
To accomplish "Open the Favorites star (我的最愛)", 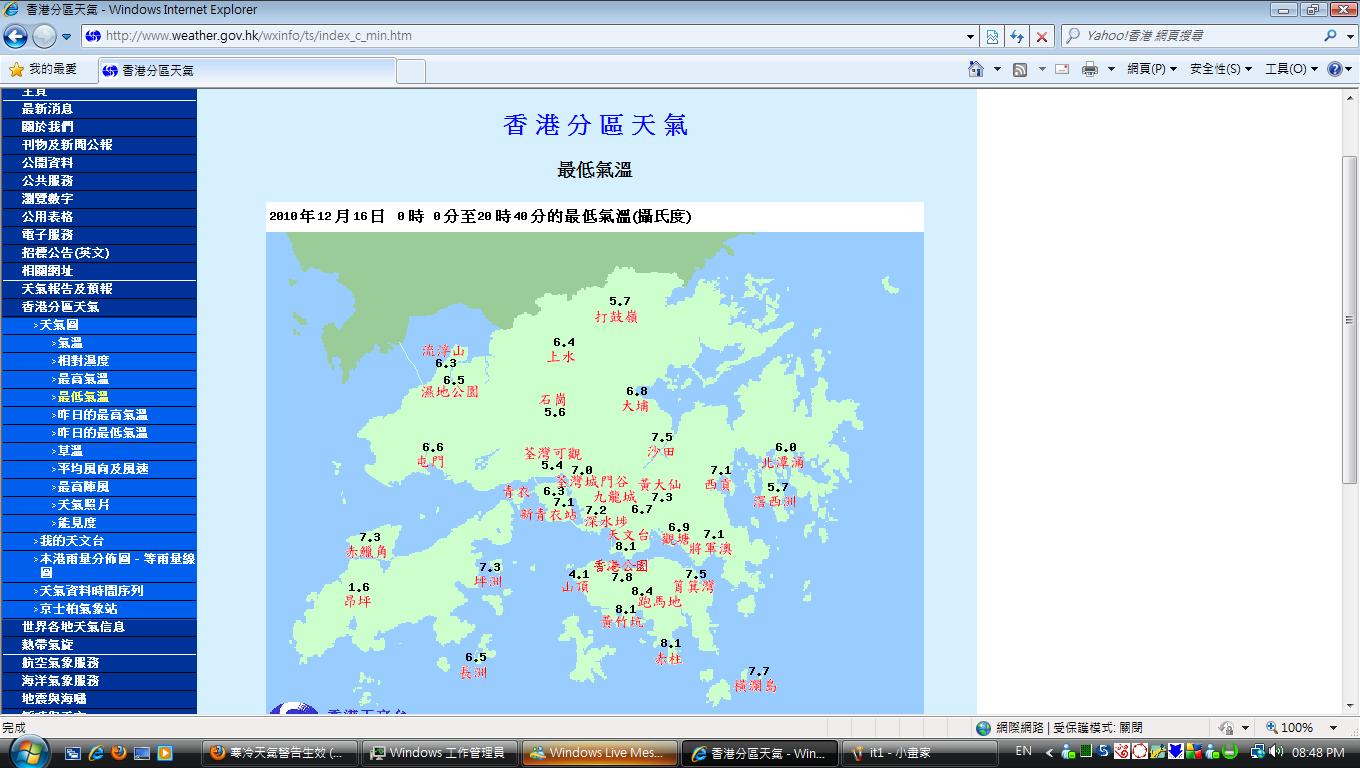I will pyautogui.click(x=43, y=70).
